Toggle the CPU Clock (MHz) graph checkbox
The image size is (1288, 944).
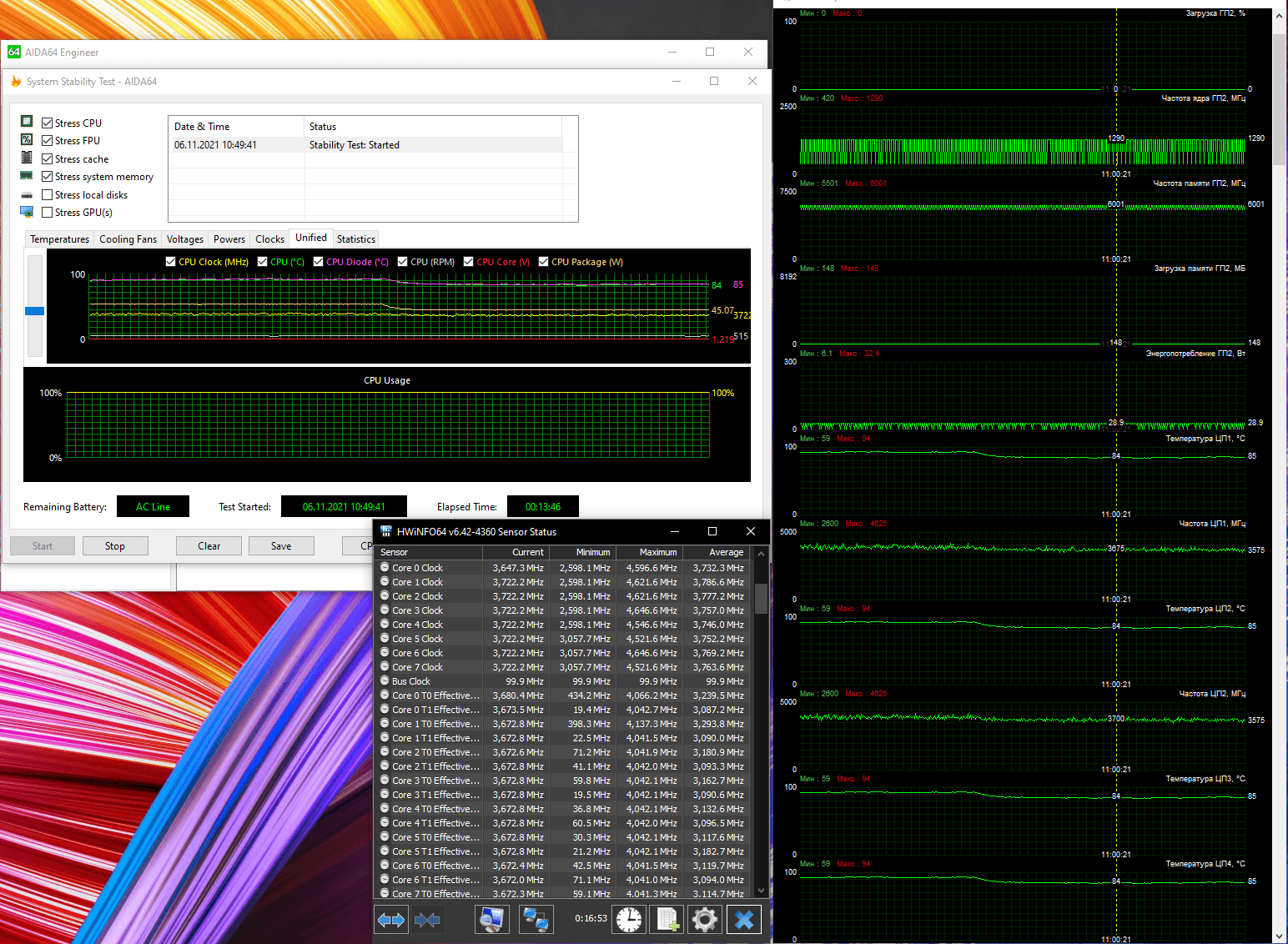[171, 262]
